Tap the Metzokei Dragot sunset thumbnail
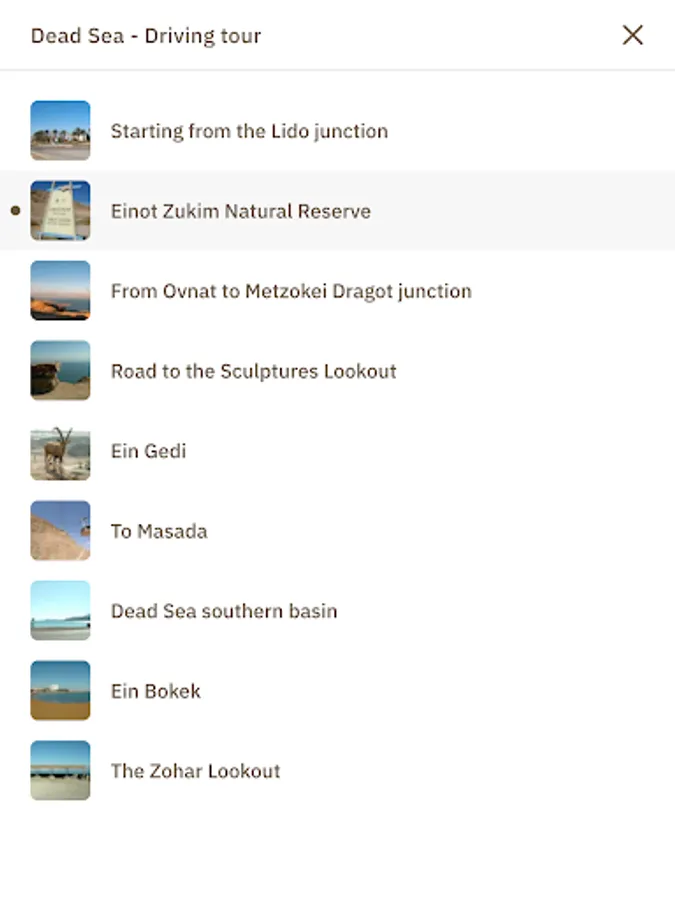675x900 pixels. [x=60, y=290]
